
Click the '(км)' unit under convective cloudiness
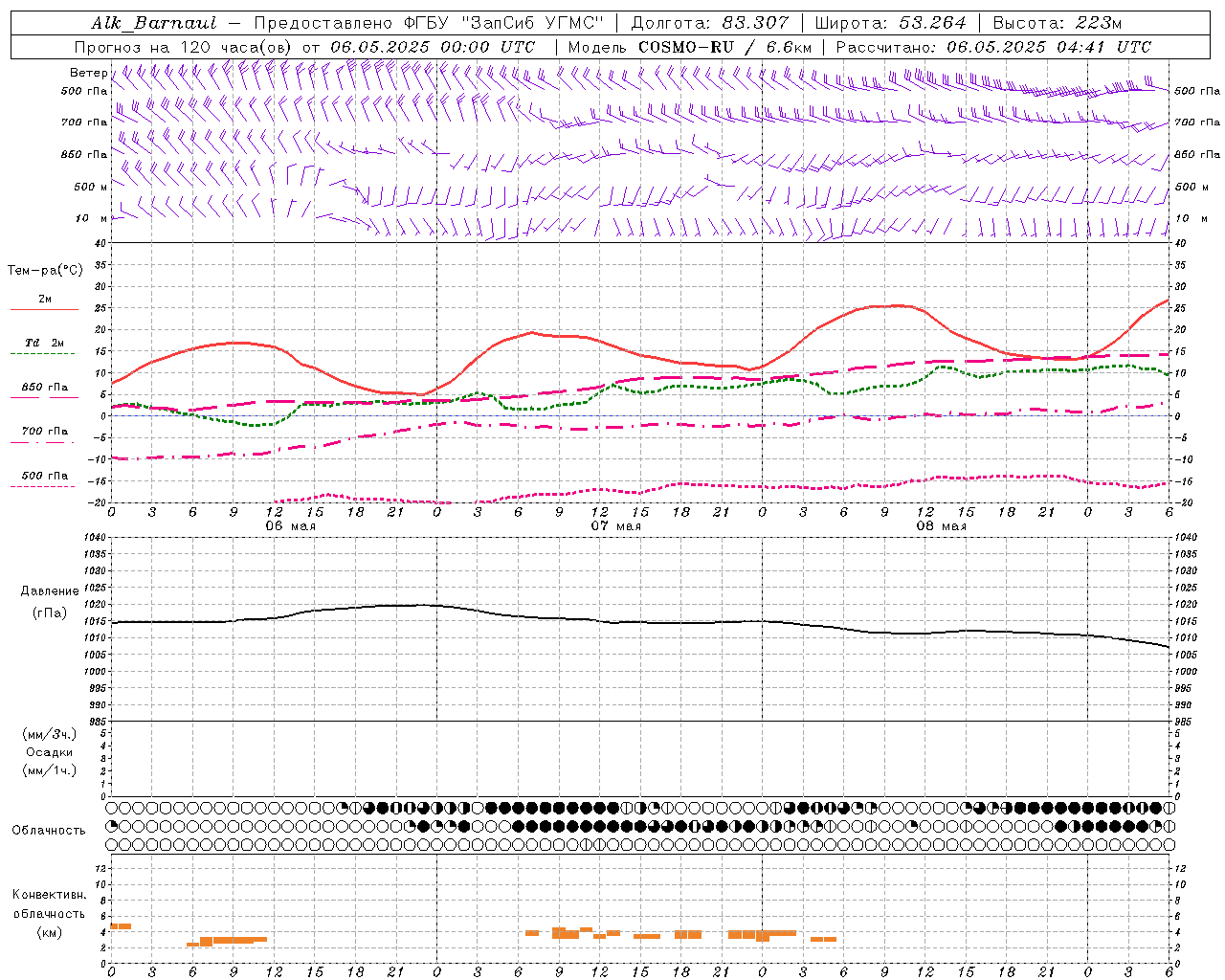49,932
